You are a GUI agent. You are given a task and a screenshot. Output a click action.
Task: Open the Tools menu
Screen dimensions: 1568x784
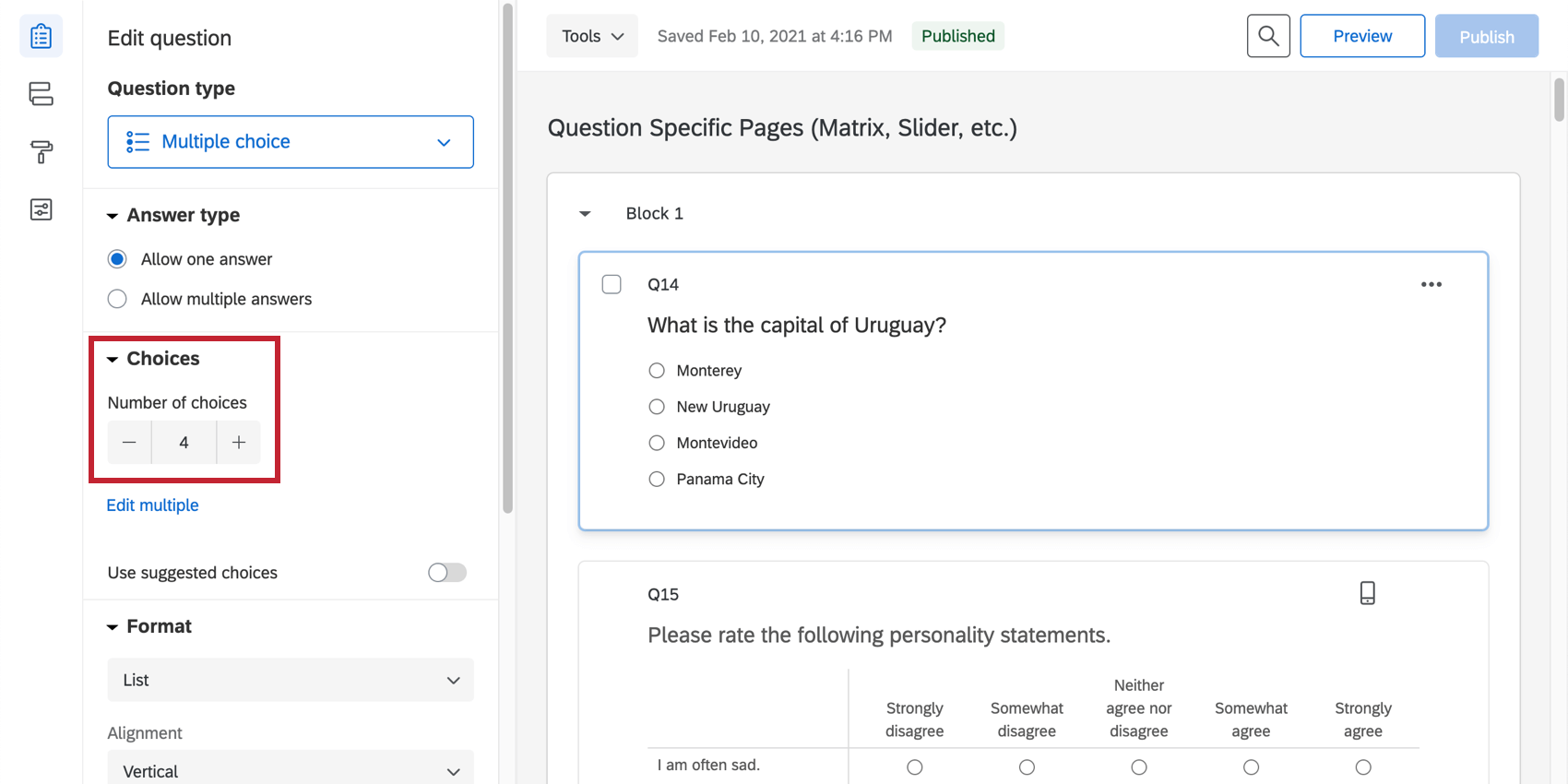point(592,36)
